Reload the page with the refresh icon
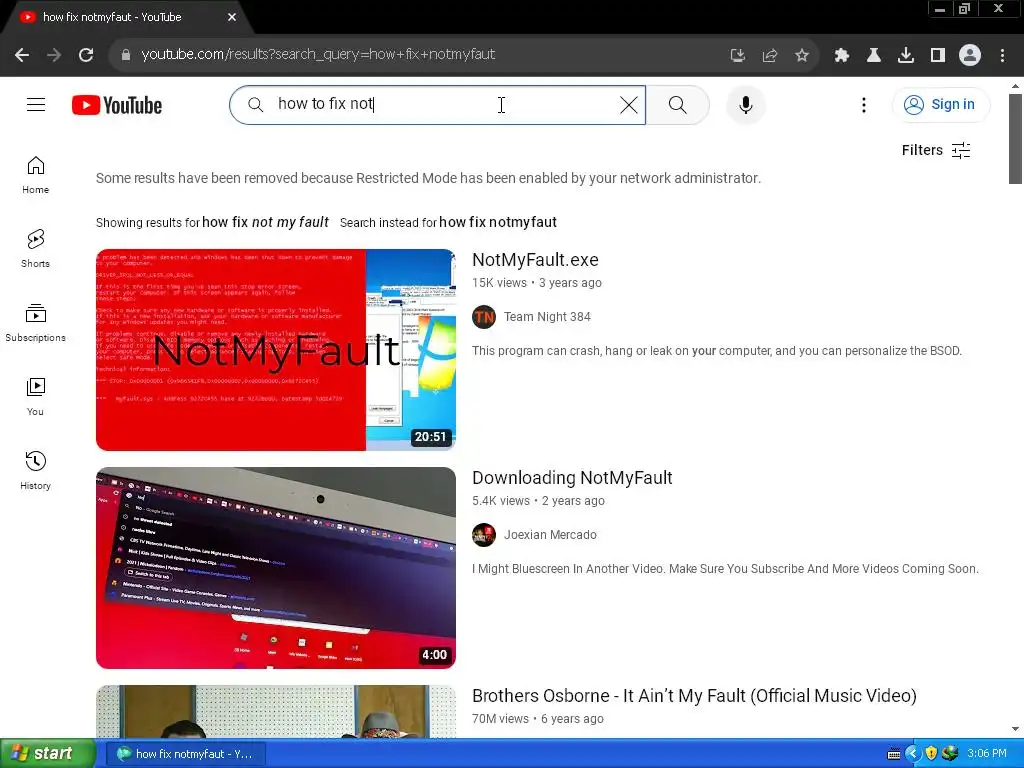Viewport: 1024px width, 768px height. tap(86, 55)
